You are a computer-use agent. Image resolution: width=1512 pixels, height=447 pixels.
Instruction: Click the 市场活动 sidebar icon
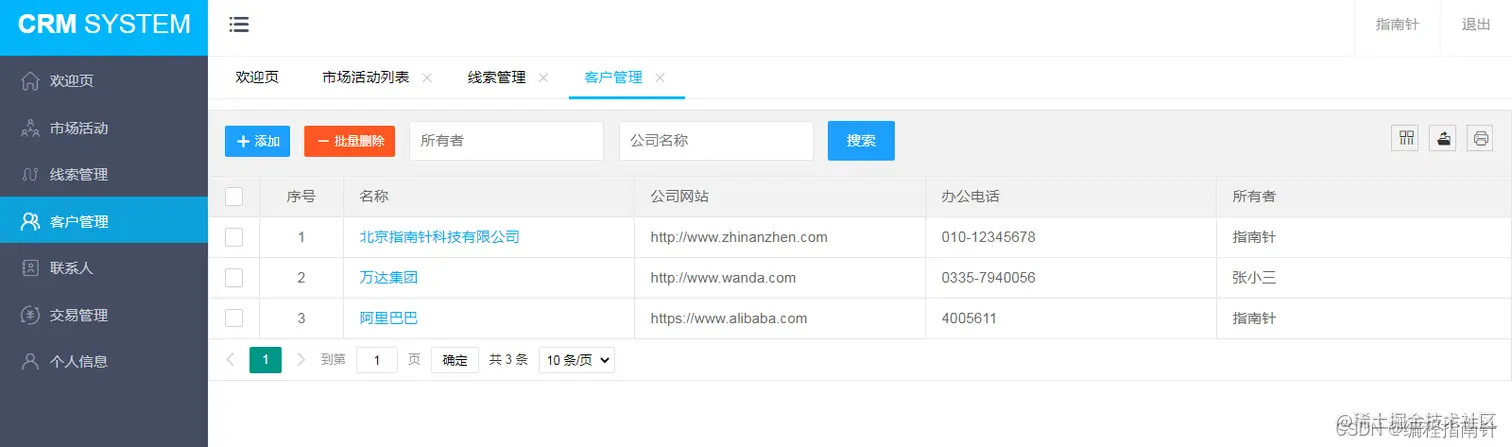31,128
